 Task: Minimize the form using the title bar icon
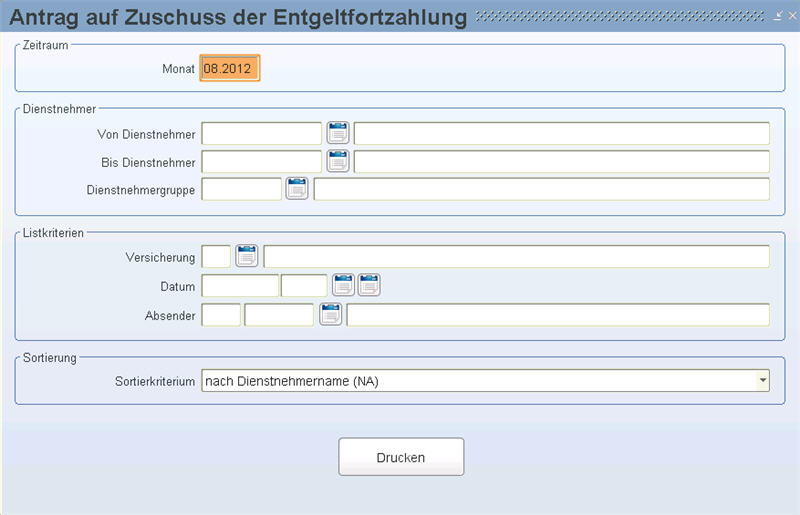779,17
